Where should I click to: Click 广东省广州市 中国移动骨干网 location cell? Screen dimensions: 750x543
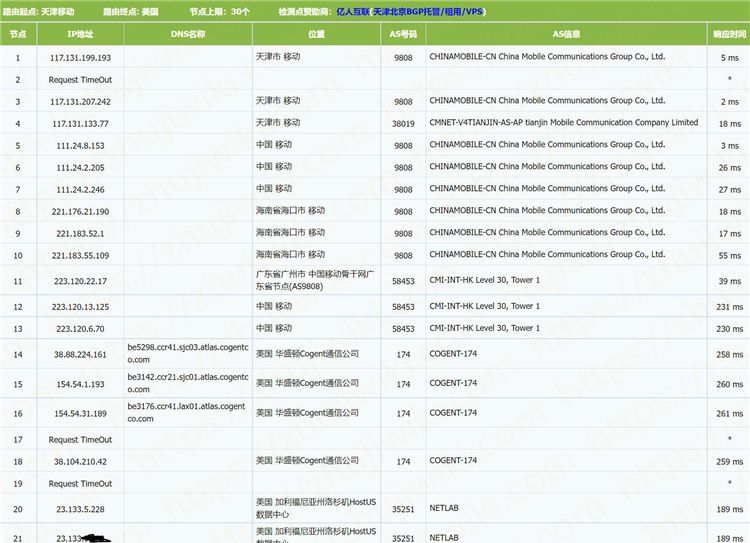pos(315,280)
